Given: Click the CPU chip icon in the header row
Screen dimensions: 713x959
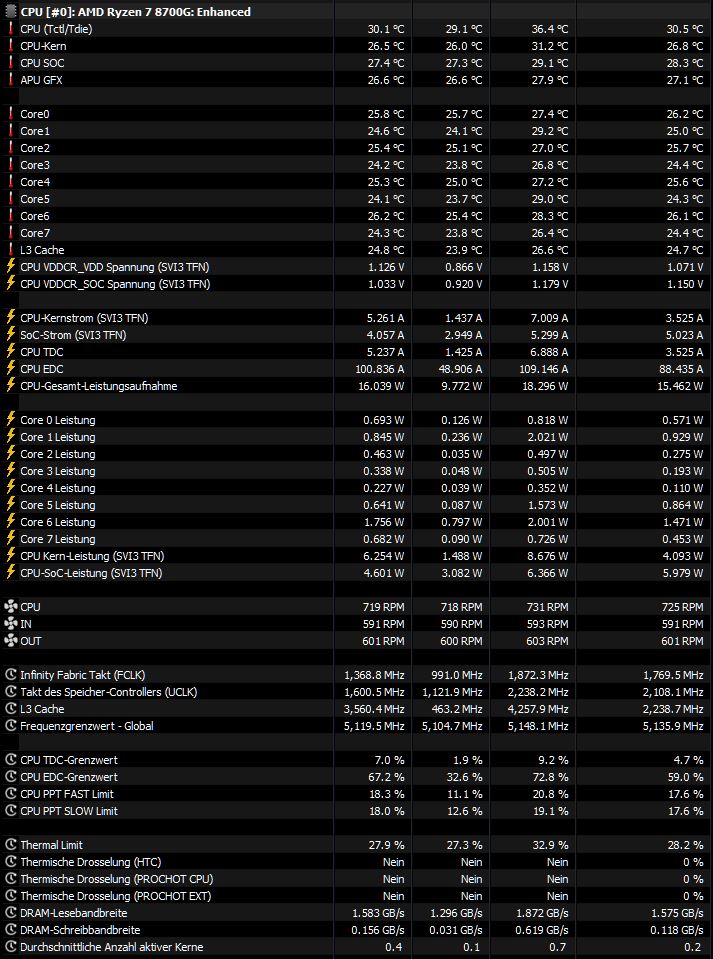Looking at the screenshot, I should pos(10,12).
